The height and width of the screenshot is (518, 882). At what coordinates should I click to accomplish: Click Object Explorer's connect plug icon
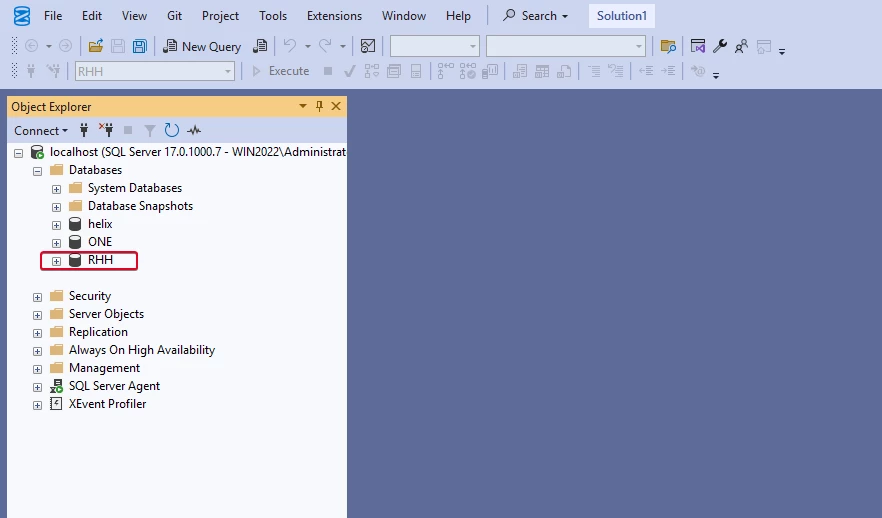click(x=84, y=130)
